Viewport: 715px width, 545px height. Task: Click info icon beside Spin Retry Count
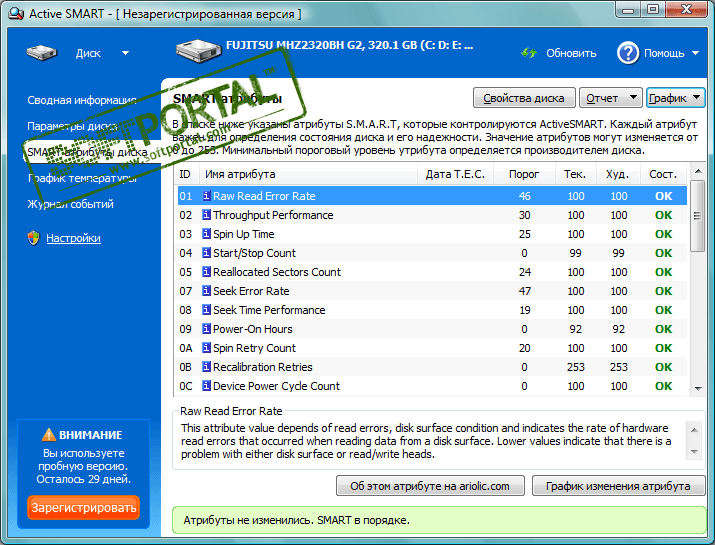[207, 348]
